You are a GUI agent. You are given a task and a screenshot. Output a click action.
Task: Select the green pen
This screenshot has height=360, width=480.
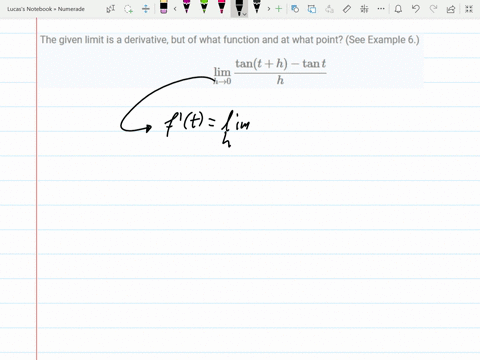[204, 7]
